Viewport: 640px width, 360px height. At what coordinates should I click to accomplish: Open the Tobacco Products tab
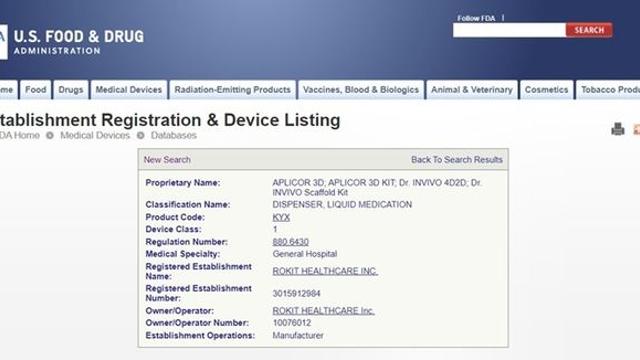tap(608, 90)
